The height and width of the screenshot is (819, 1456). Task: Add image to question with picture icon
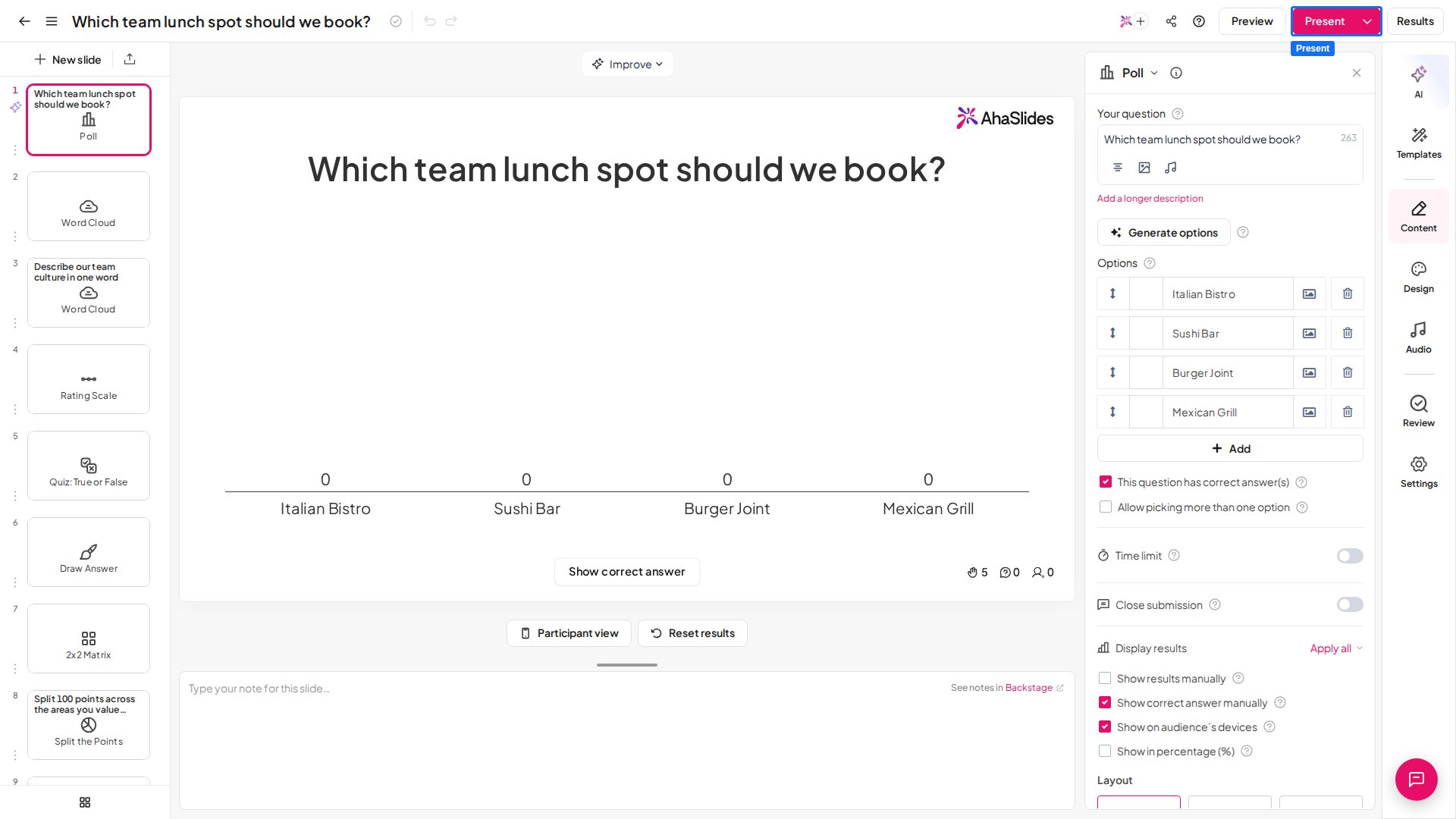pos(1144,168)
